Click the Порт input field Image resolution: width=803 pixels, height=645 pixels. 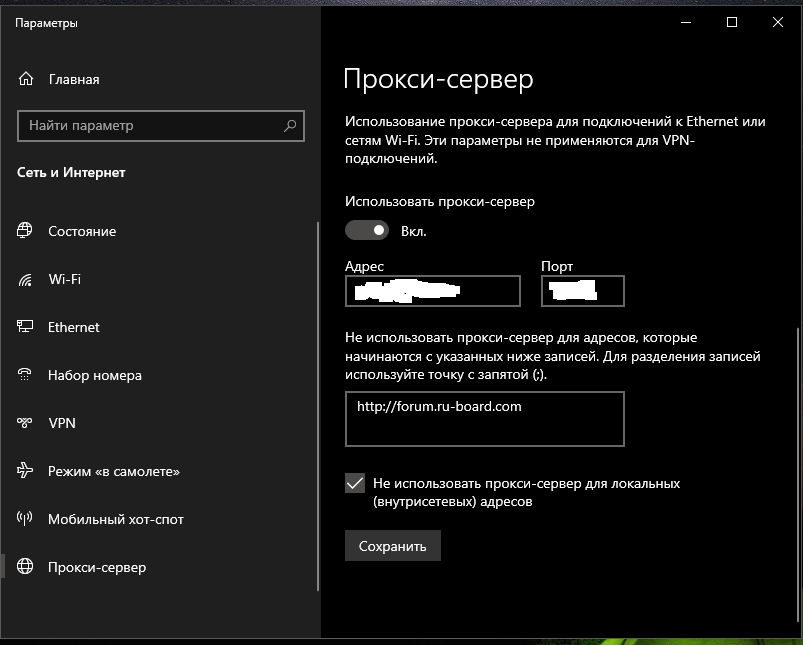tap(582, 291)
